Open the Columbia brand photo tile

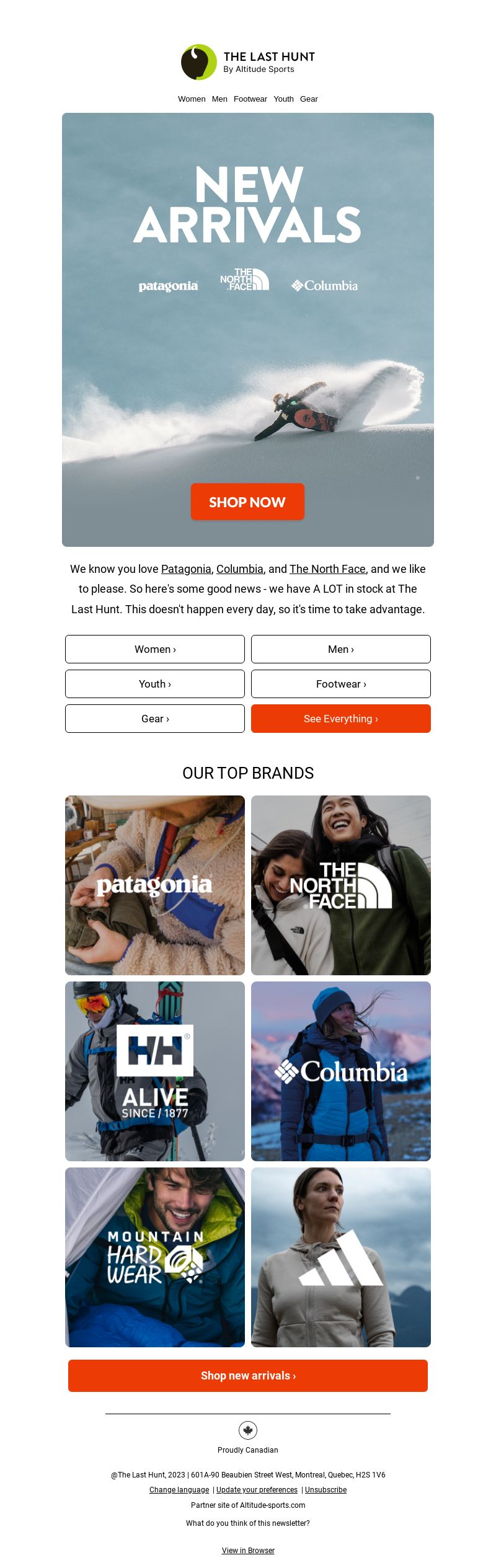tap(341, 1071)
